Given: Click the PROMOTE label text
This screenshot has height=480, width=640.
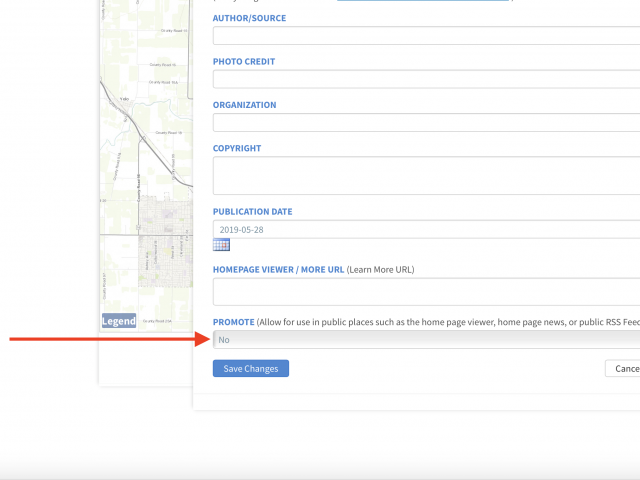Looking at the screenshot, I should click(x=233, y=322).
